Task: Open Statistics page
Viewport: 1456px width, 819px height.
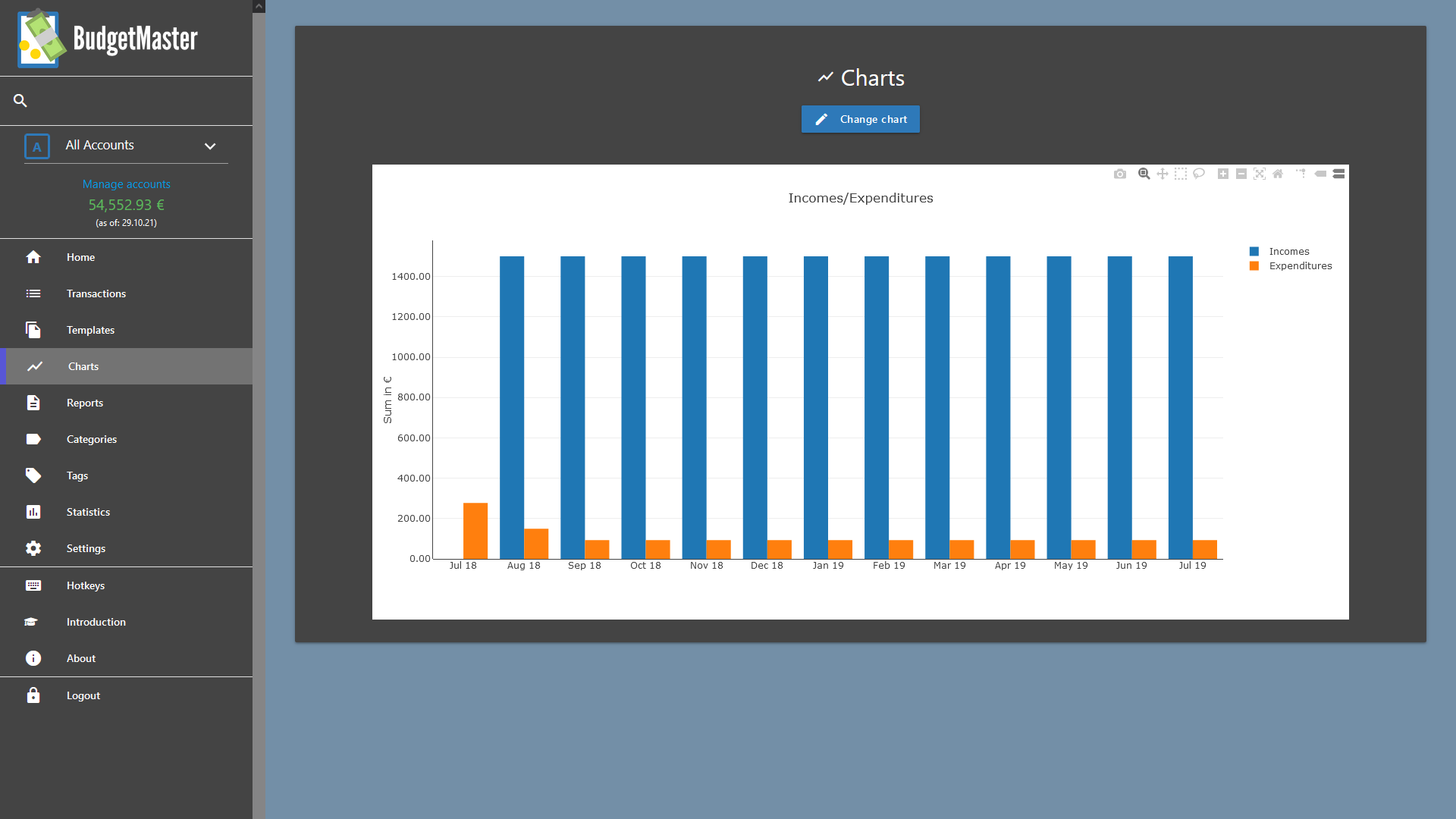Action: tap(126, 512)
